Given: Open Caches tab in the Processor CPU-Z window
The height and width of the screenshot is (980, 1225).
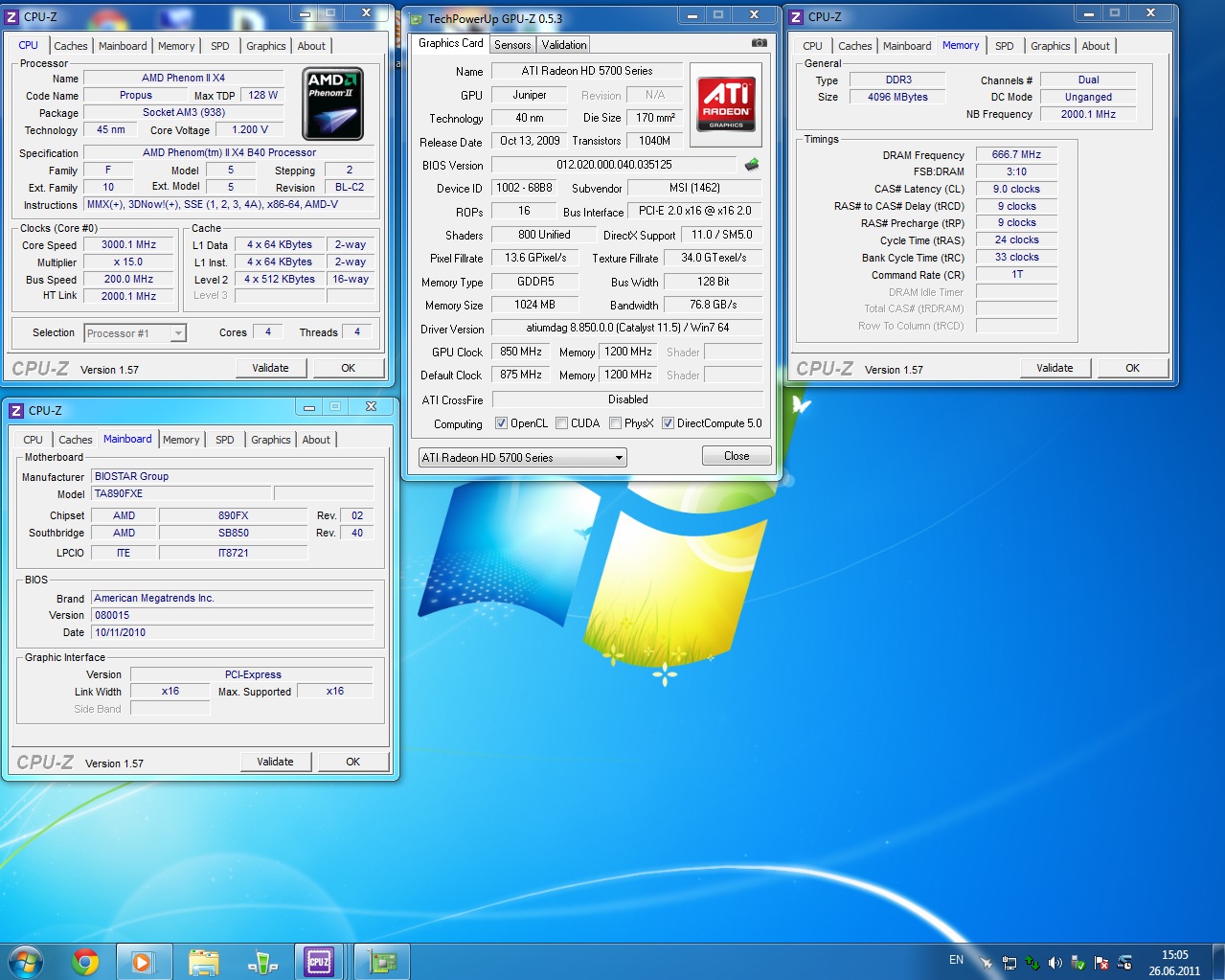Looking at the screenshot, I should pyautogui.click(x=71, y=46).
